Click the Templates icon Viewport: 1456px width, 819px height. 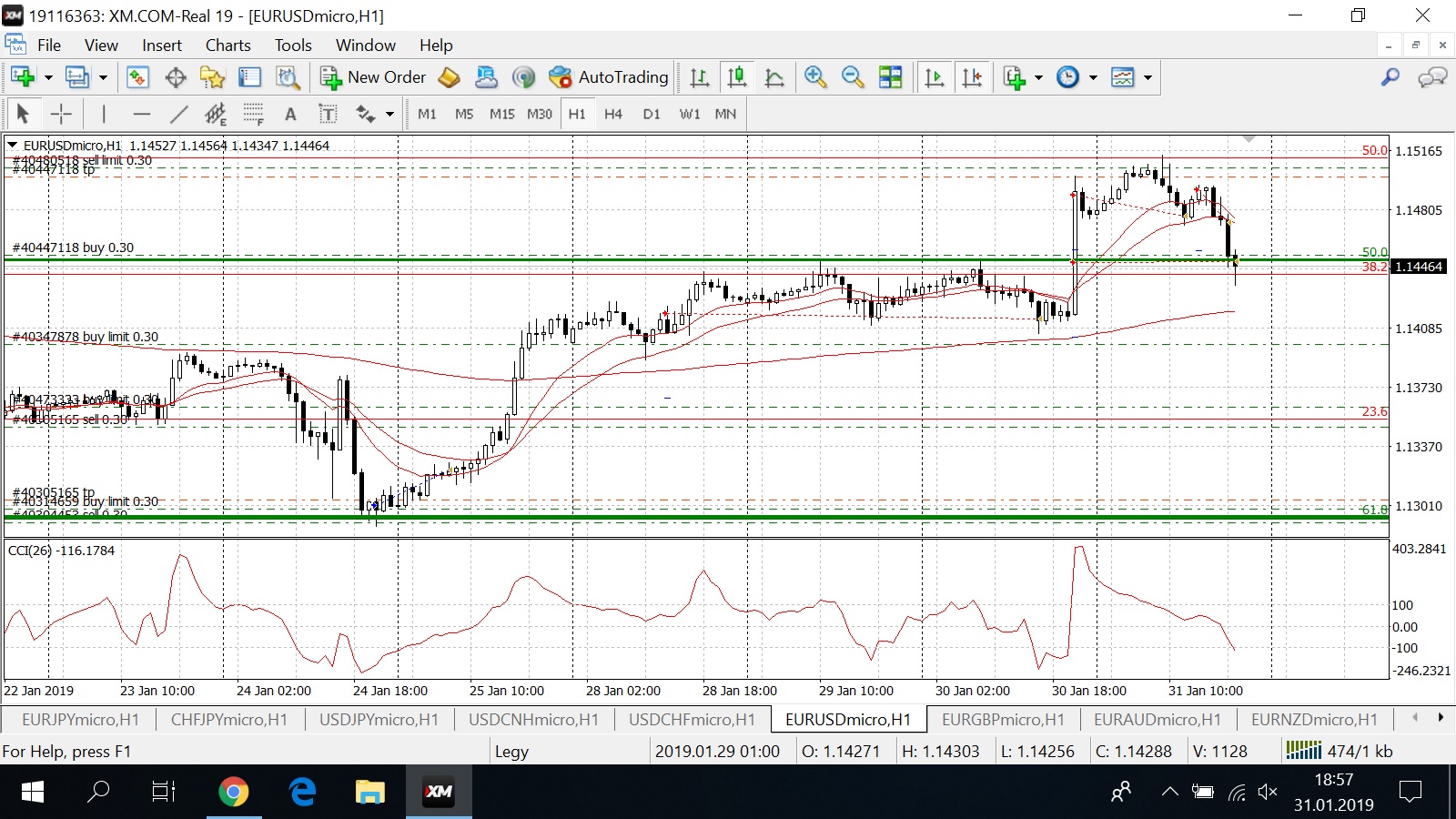[x=1123, y=77]
